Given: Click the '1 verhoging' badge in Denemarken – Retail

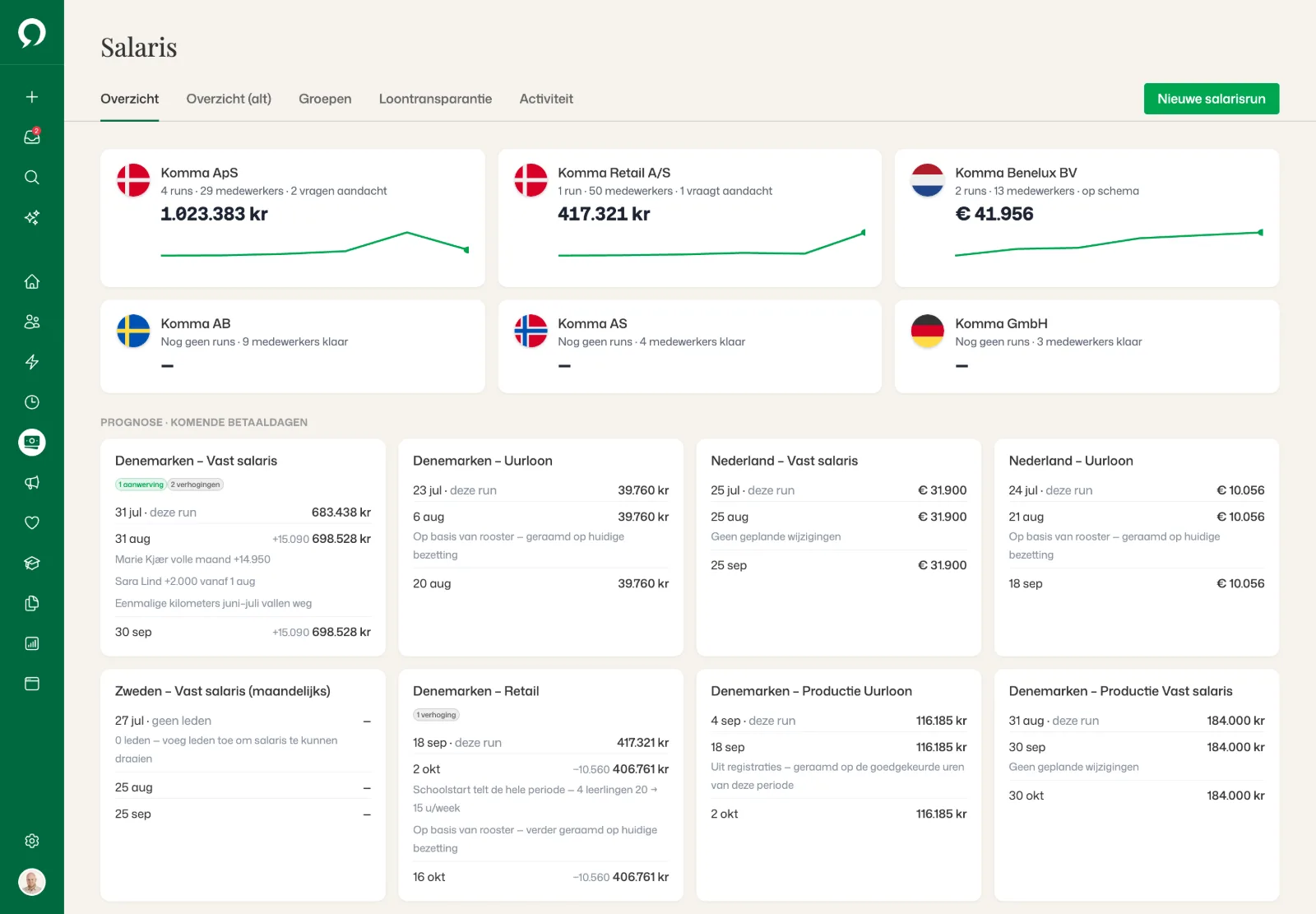Looking at the screenshot, I should coord(436,715).
